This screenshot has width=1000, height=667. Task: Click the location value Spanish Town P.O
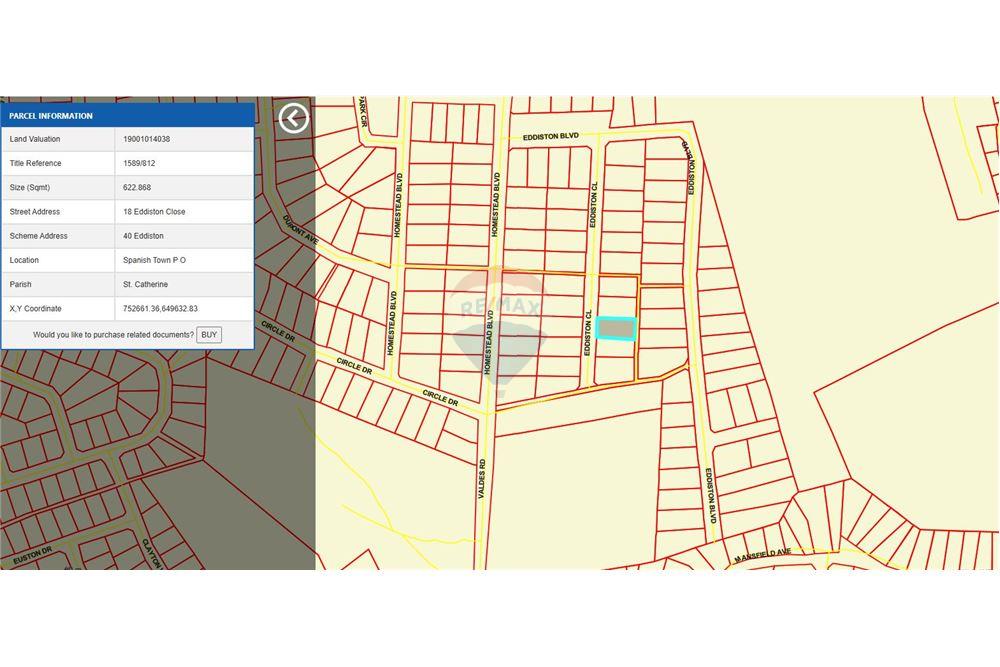click(154, 260)
